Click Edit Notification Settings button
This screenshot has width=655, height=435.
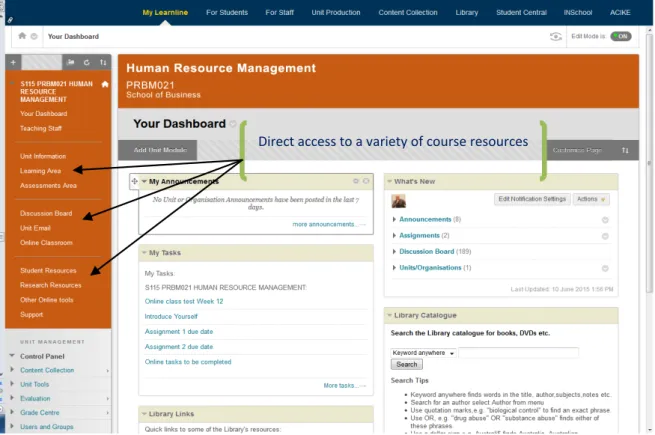point(532,199)
